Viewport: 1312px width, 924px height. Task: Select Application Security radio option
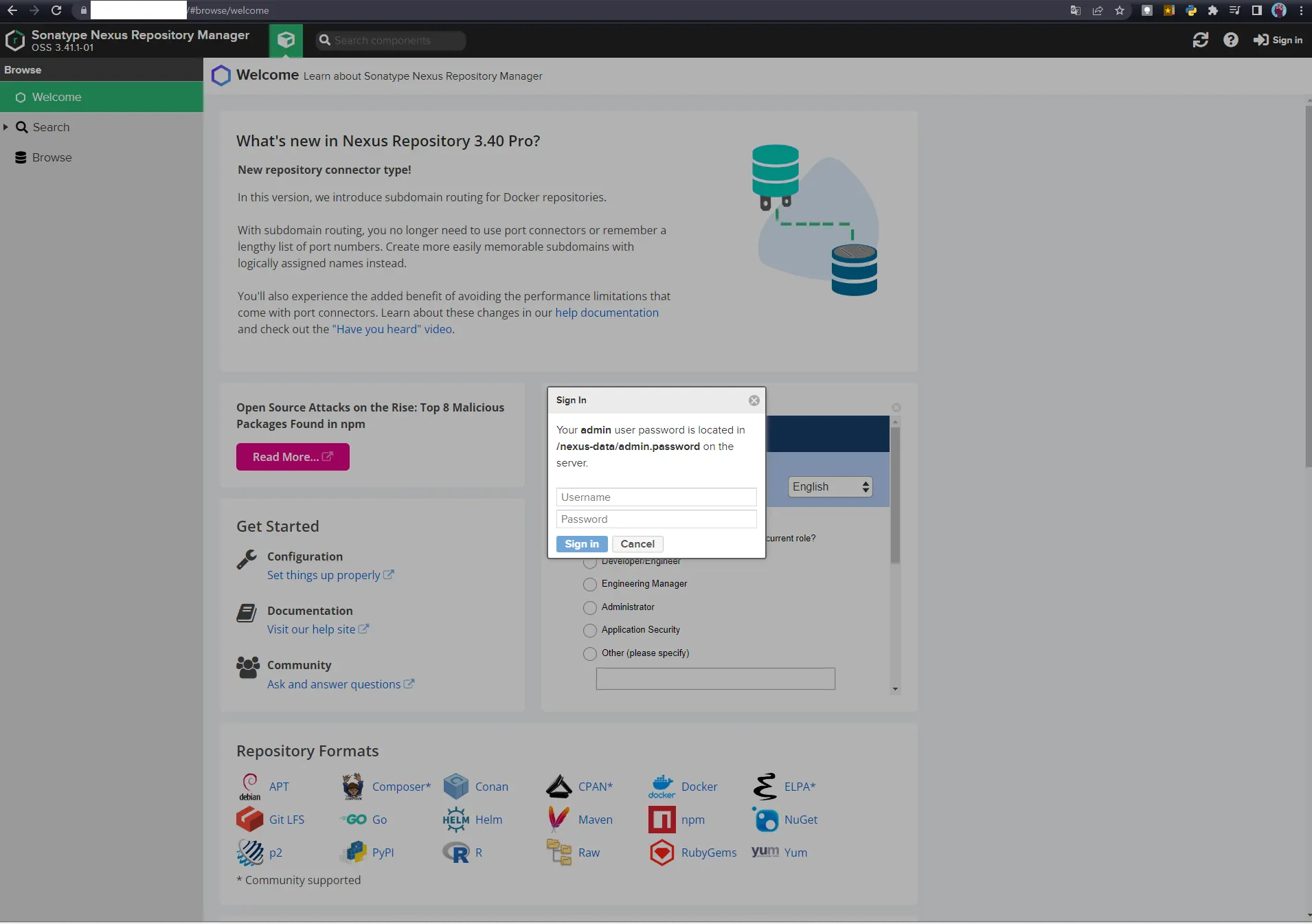tap(589, 631)
